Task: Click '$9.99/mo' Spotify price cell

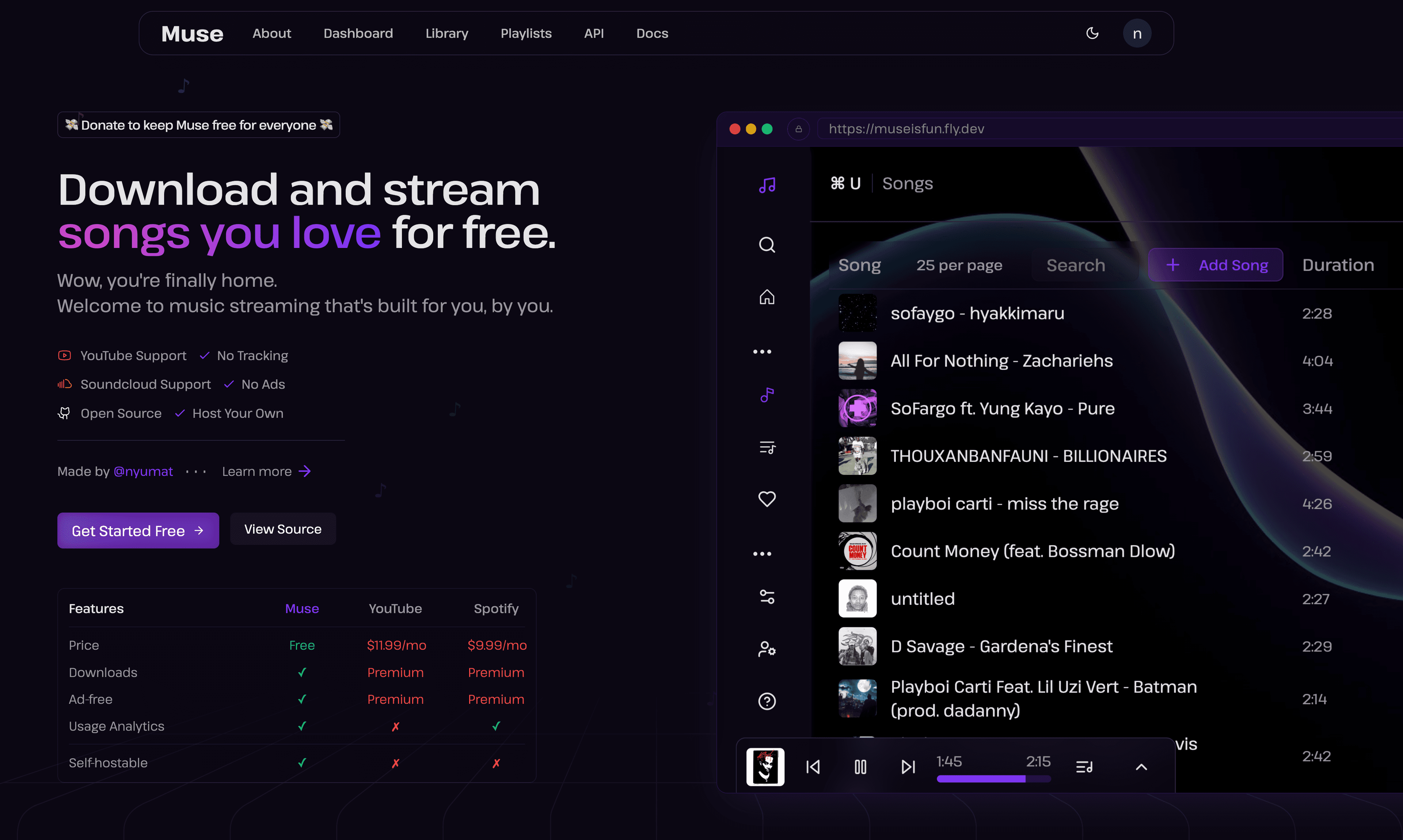Action: point(497,645)
